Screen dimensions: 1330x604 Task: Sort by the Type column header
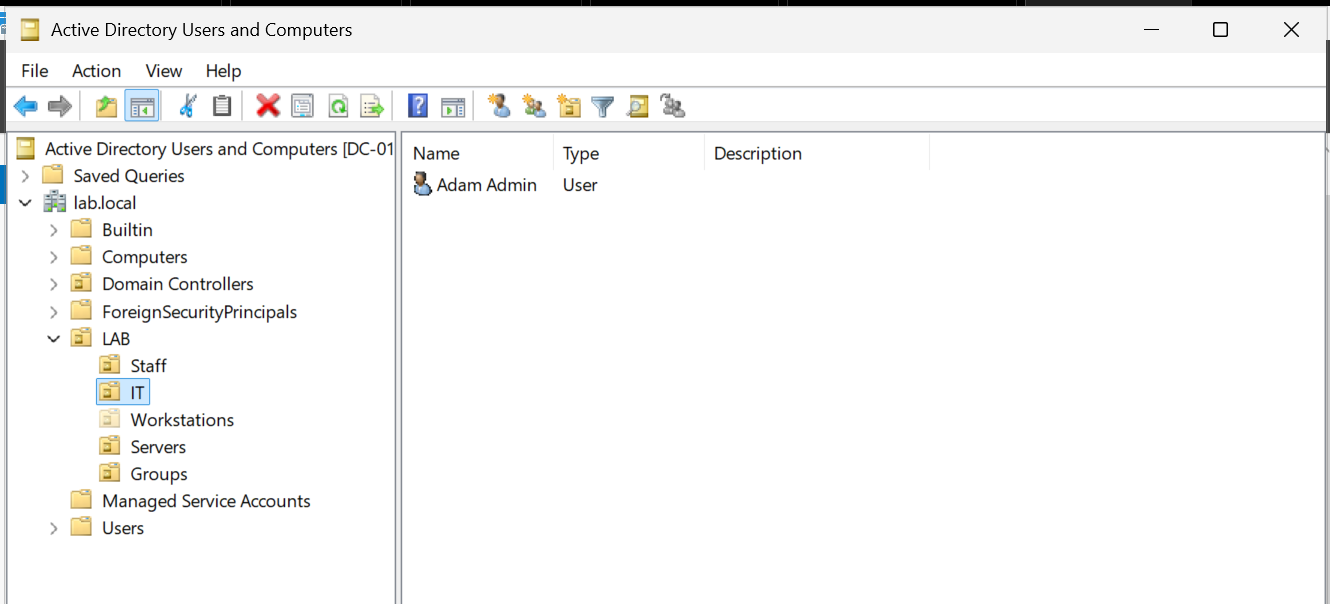tap(629, 153)
